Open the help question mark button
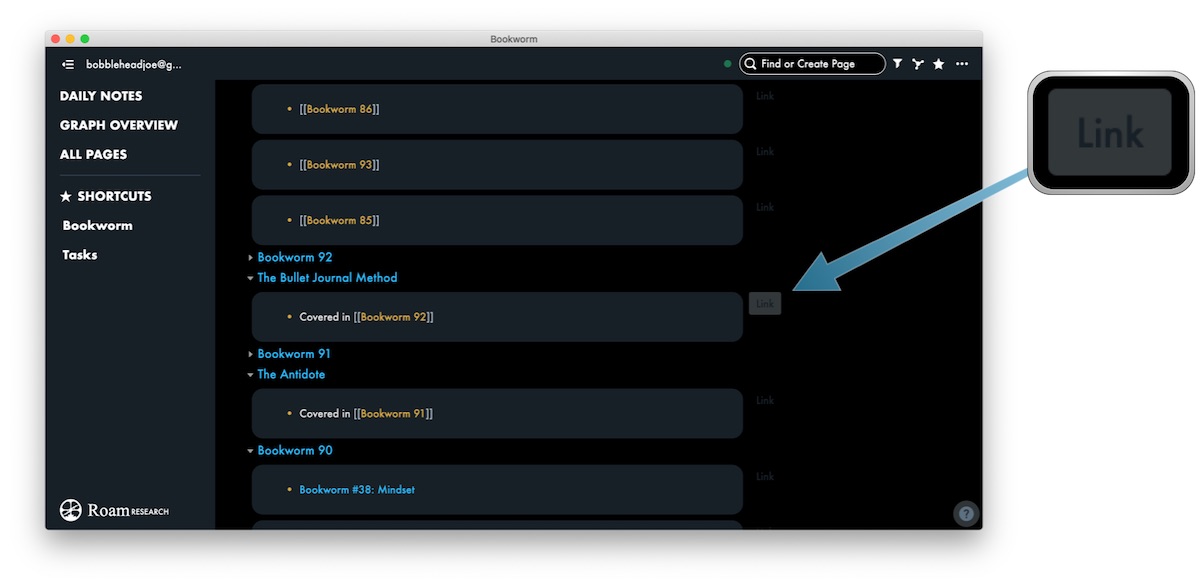The image size is (1200, 587). pos(966,514)
